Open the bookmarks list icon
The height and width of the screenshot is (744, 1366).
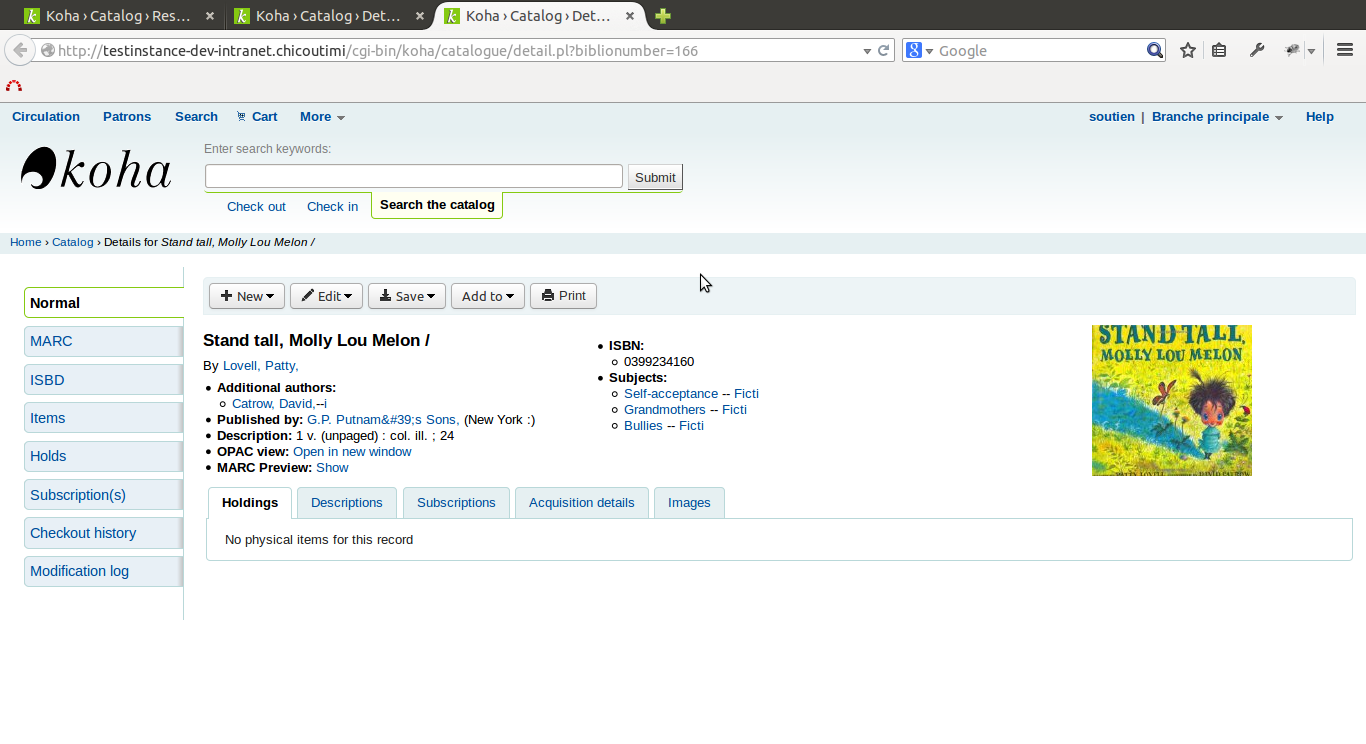point(1219,51)
